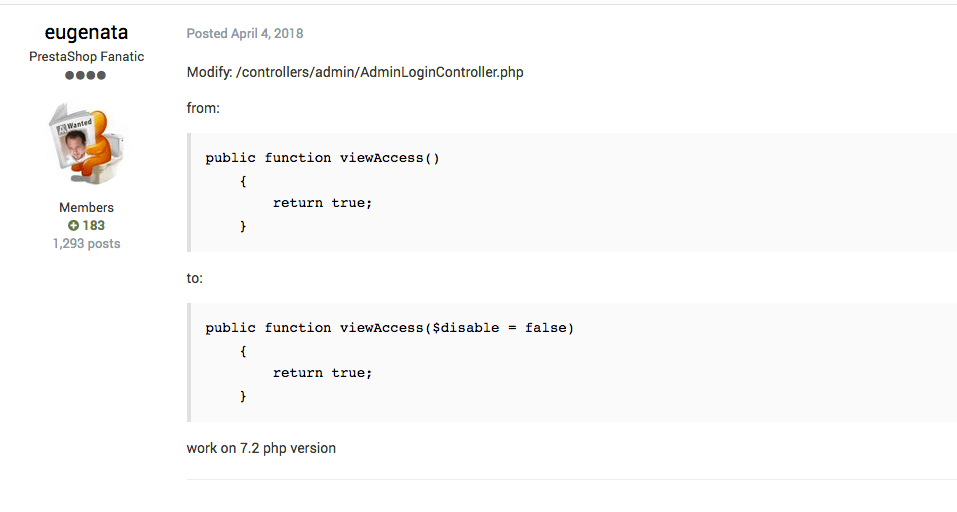Screen dimensions: 957x512
Task: Click the 'return true;' line in first block
Action: click(x=322, y=203)
